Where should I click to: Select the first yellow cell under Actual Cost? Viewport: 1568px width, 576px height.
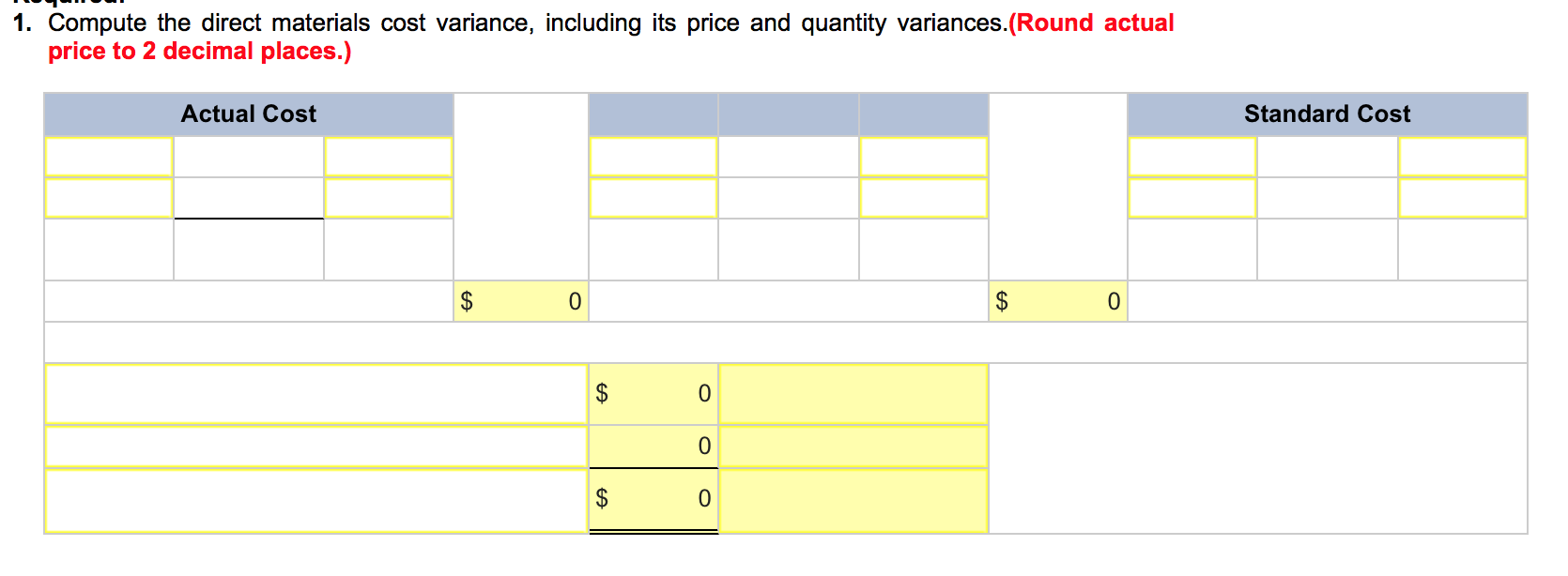(108, 156)
